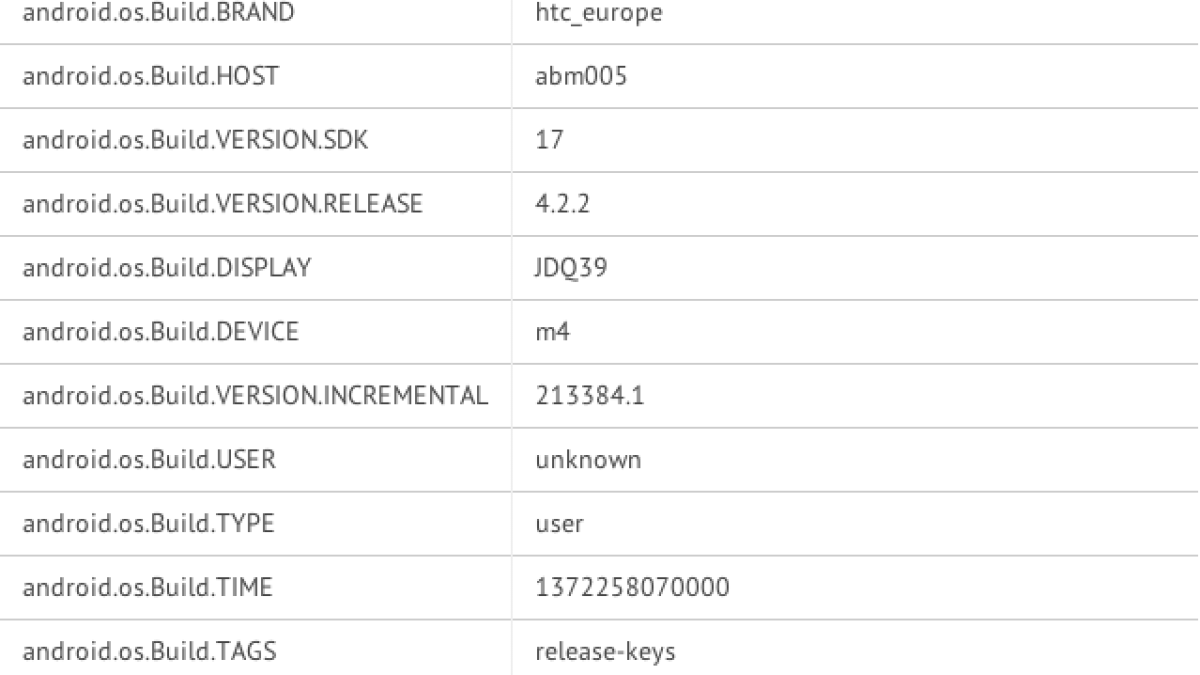Click the android.os.Build.HOST property name
Viewport: 1200px width, 675px height.
[150, 76]
